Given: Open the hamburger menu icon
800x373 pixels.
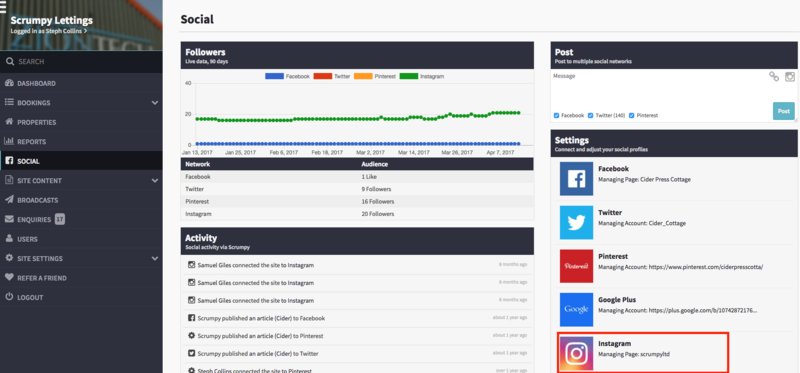Looking at the screenshot, I should coord(3,7).
